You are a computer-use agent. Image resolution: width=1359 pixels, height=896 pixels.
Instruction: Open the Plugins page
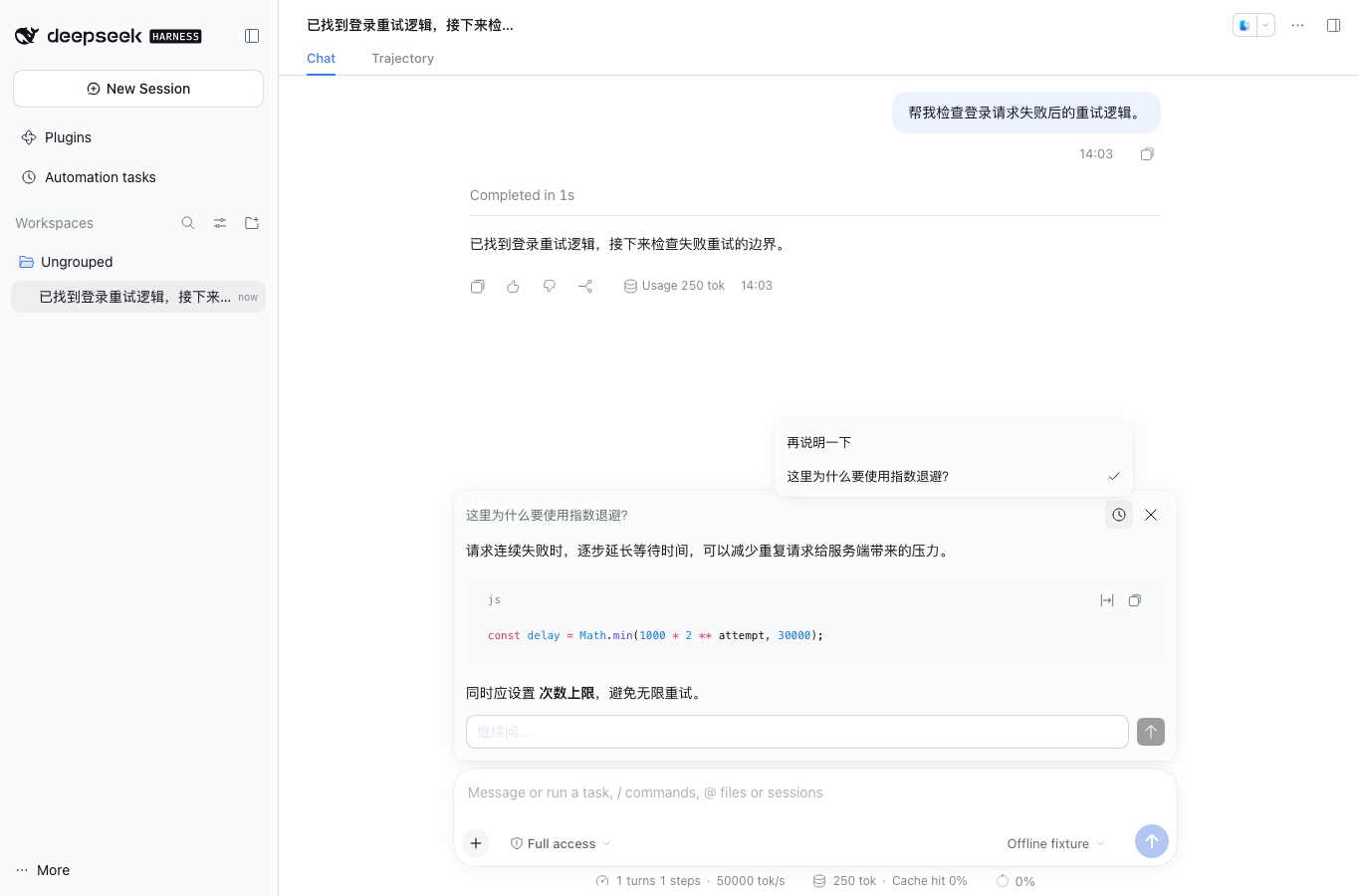tap(138, 137)
